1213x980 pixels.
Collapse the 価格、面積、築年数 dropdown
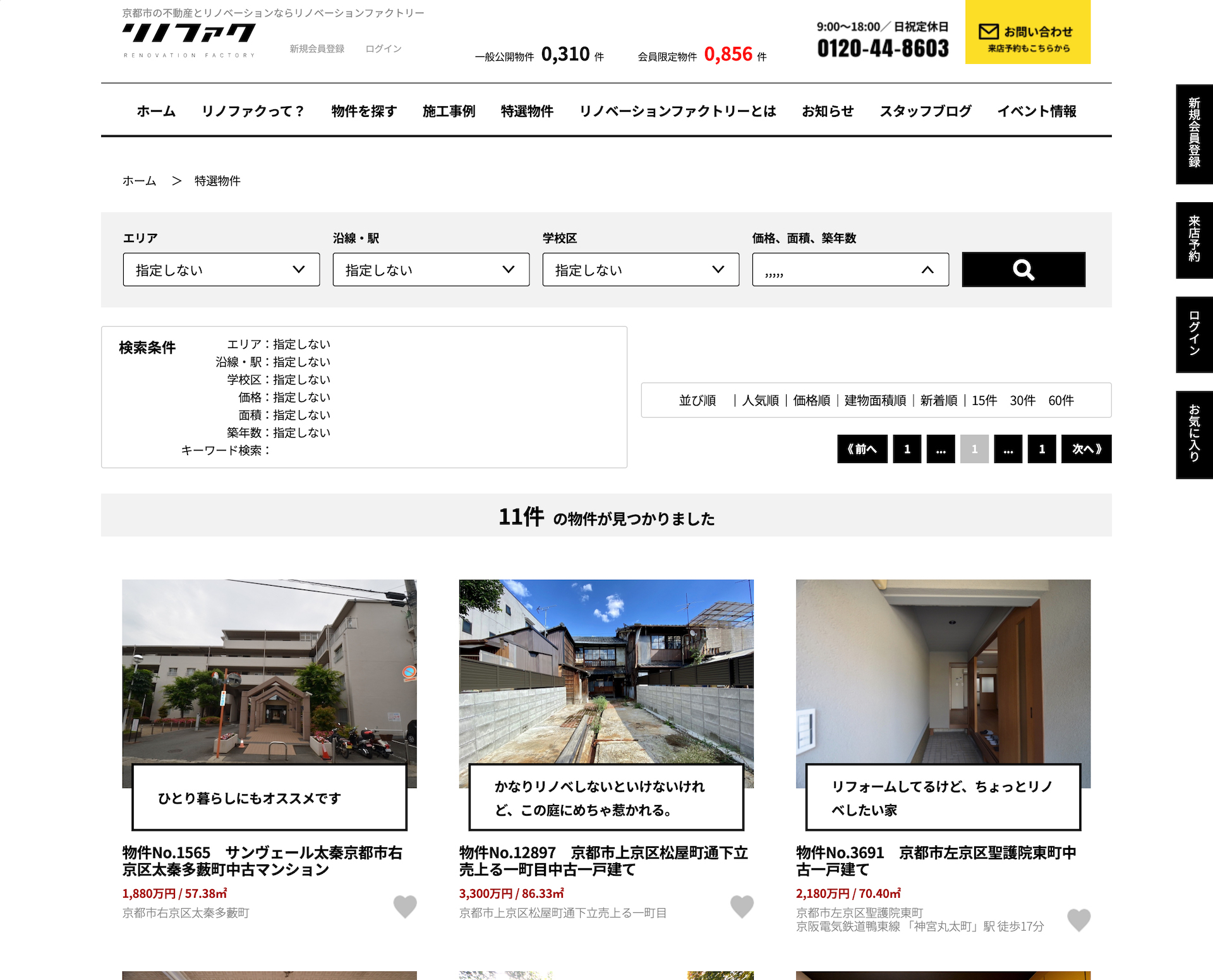tap(850, 270)
